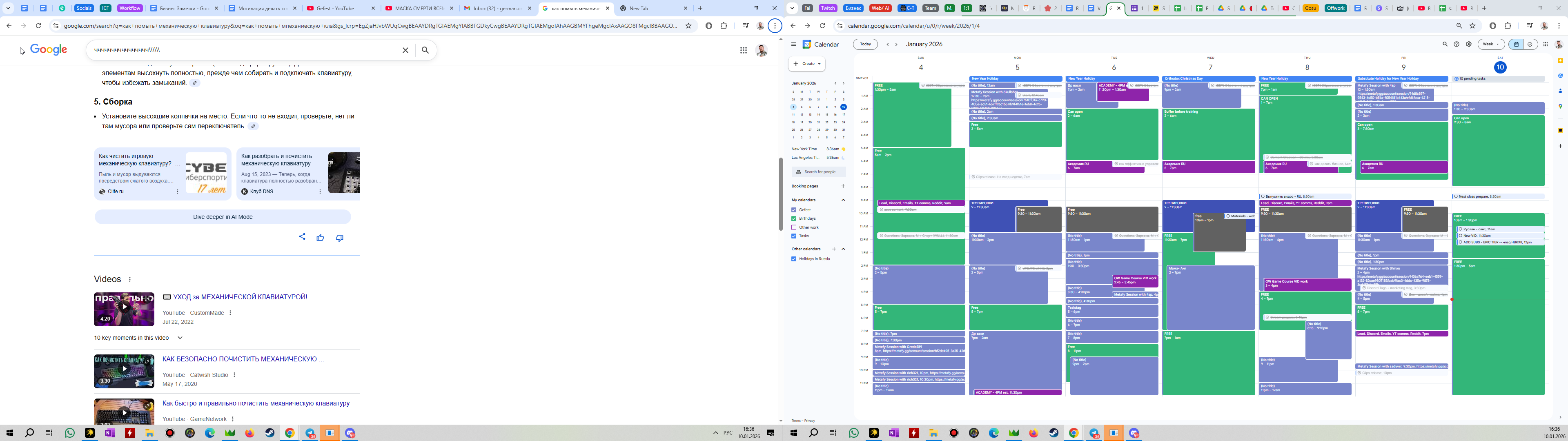The image size is (1568, 441).
Task: Open the Week view dropdown
Action: (x=1491, y=45)
